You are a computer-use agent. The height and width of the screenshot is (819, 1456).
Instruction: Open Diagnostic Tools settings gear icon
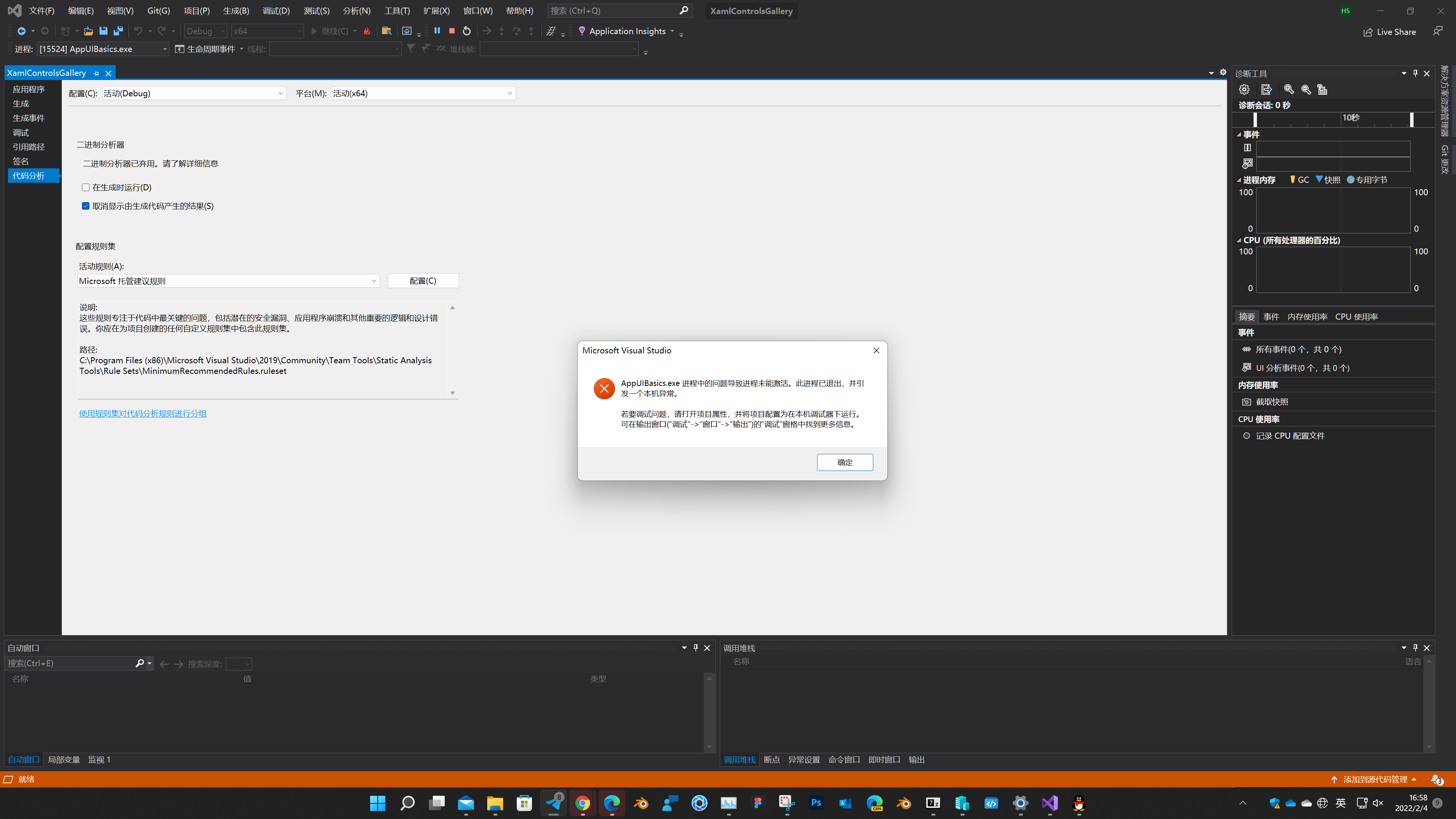point(1244,89)
